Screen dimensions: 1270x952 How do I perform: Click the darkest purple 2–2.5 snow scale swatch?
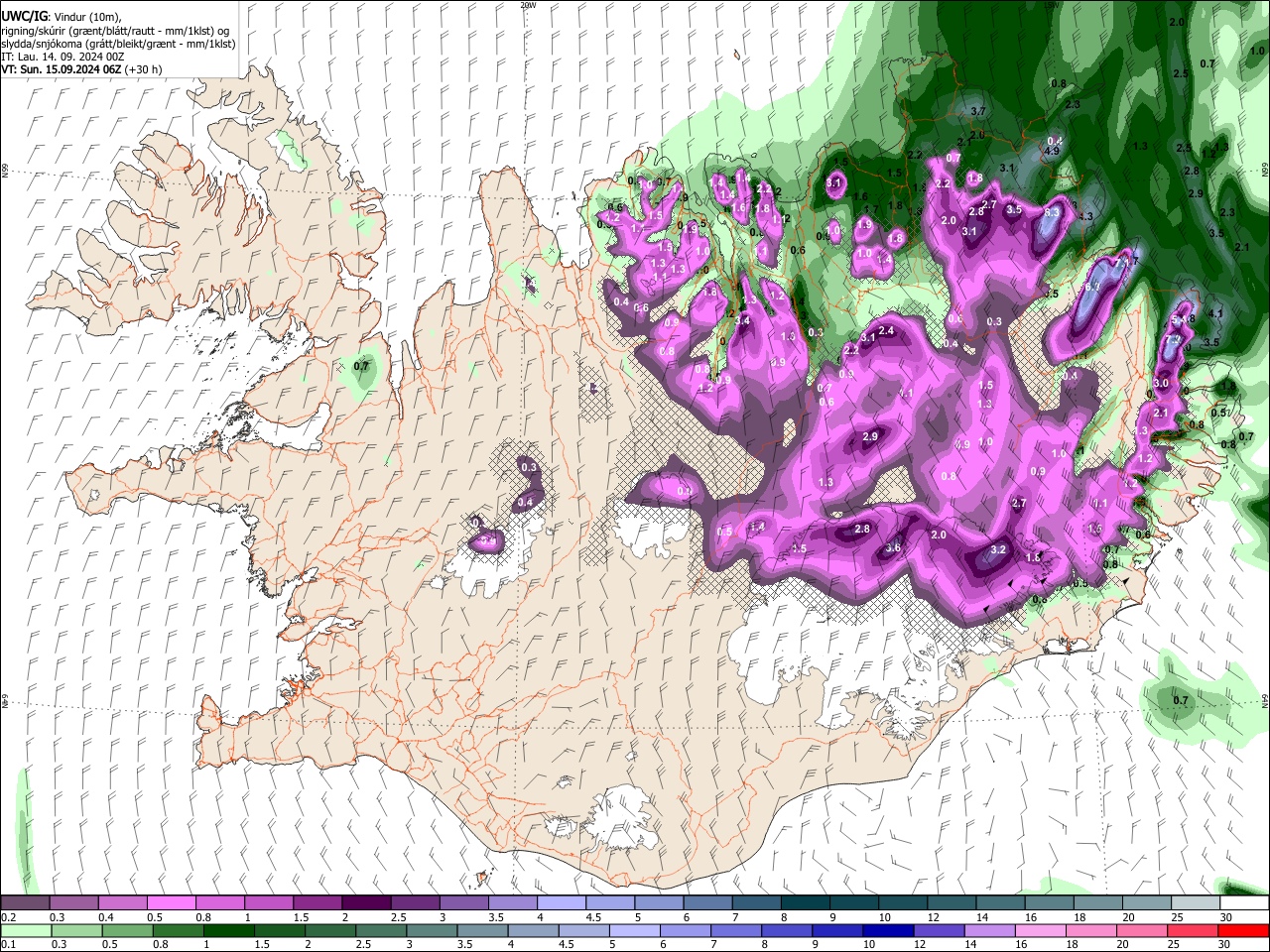pos(365,903)
